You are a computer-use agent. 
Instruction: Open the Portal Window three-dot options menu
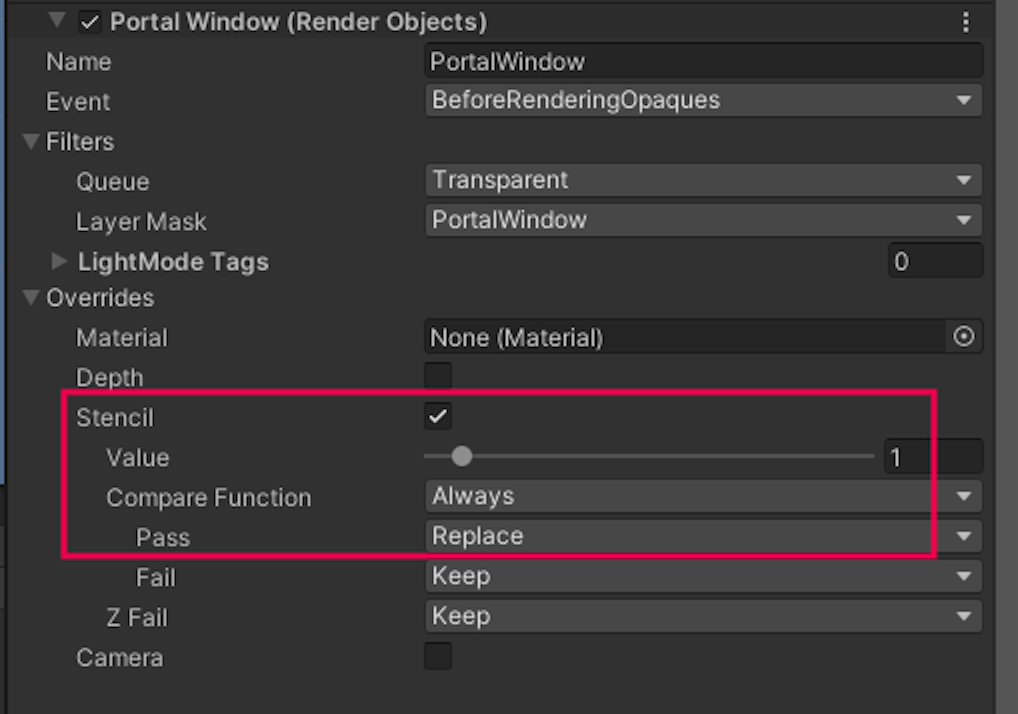pos(965,22)
